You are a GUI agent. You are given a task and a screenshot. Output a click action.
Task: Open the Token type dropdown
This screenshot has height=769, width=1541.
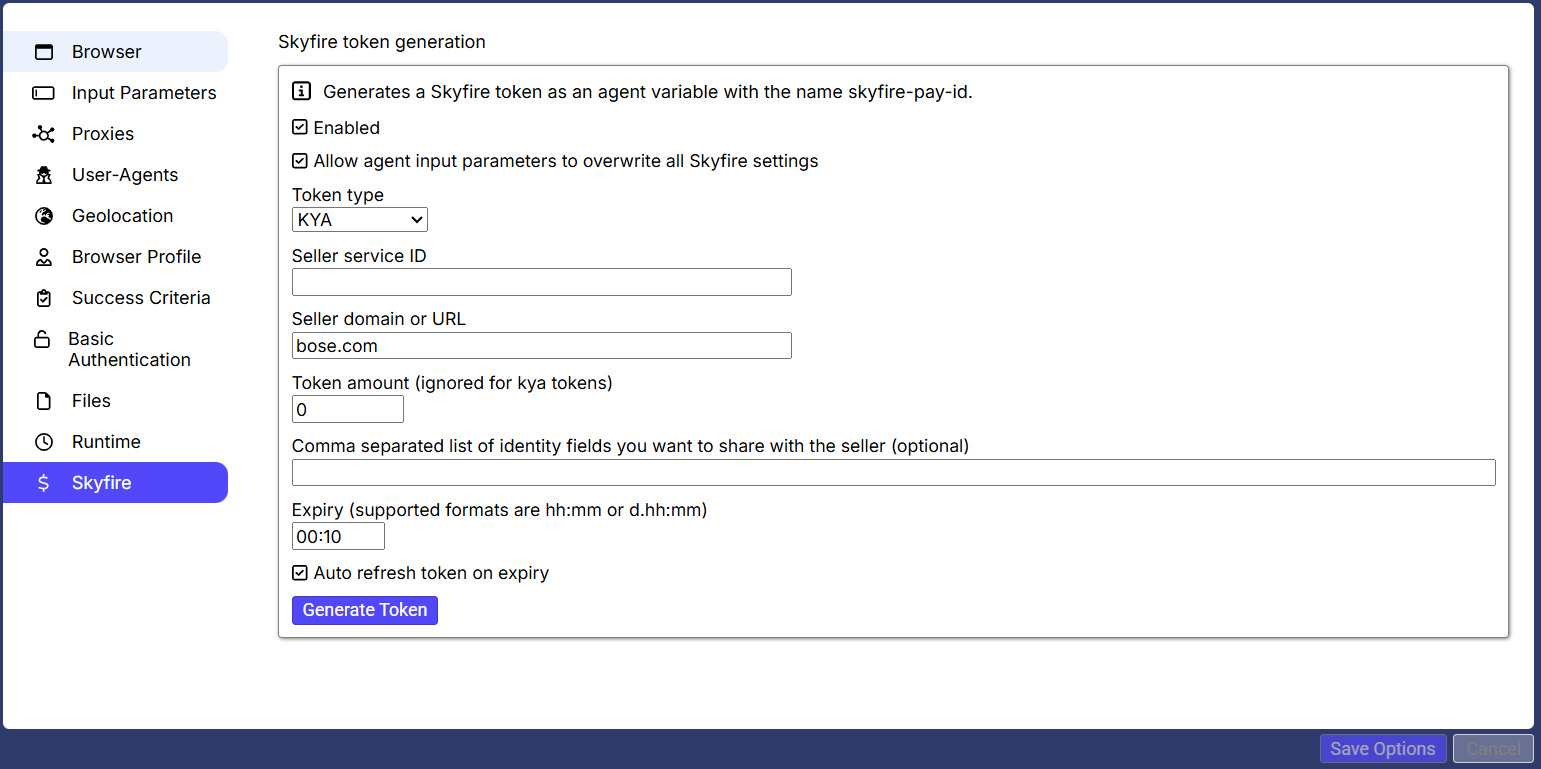[359, 219]
